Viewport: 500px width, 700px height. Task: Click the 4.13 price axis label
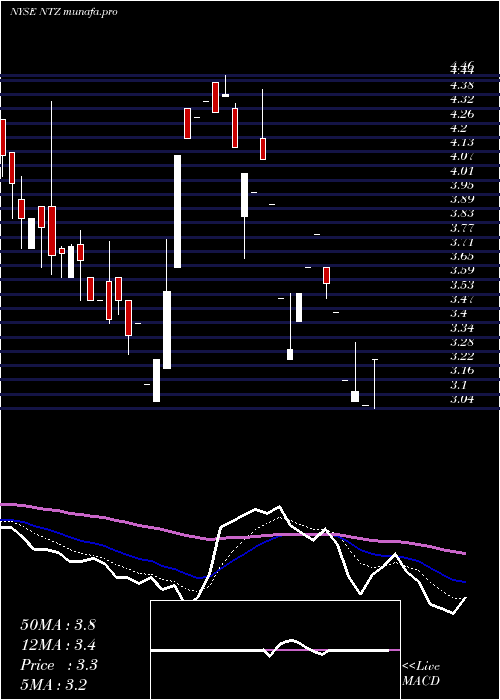462,142
